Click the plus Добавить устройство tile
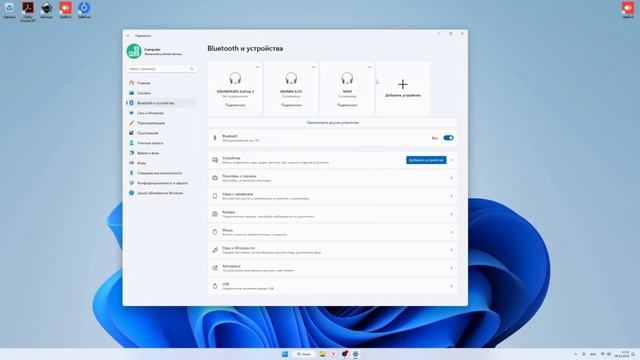640x360 pixels. click(403, 88)
